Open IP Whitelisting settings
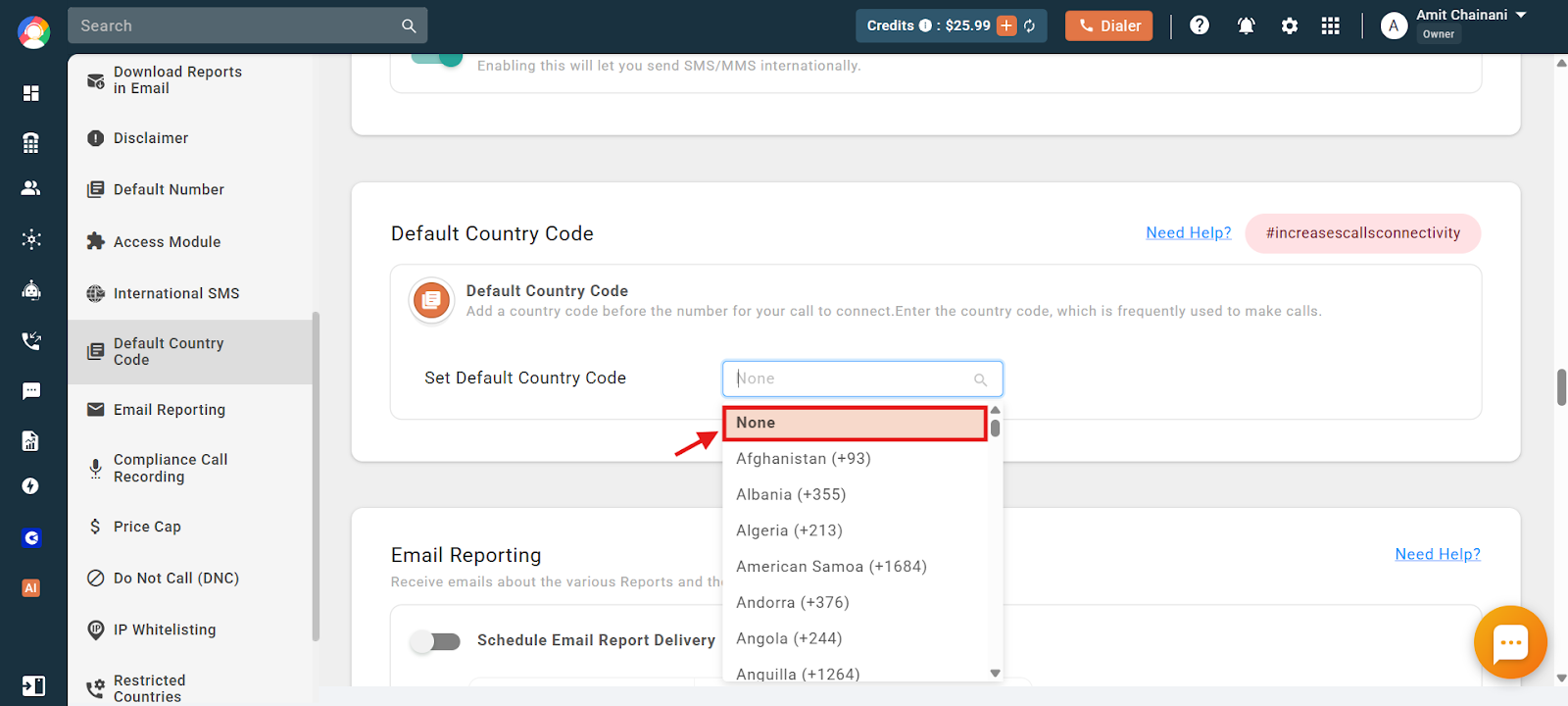This screenshot has width=1568, height=706. tap(190, 630)
